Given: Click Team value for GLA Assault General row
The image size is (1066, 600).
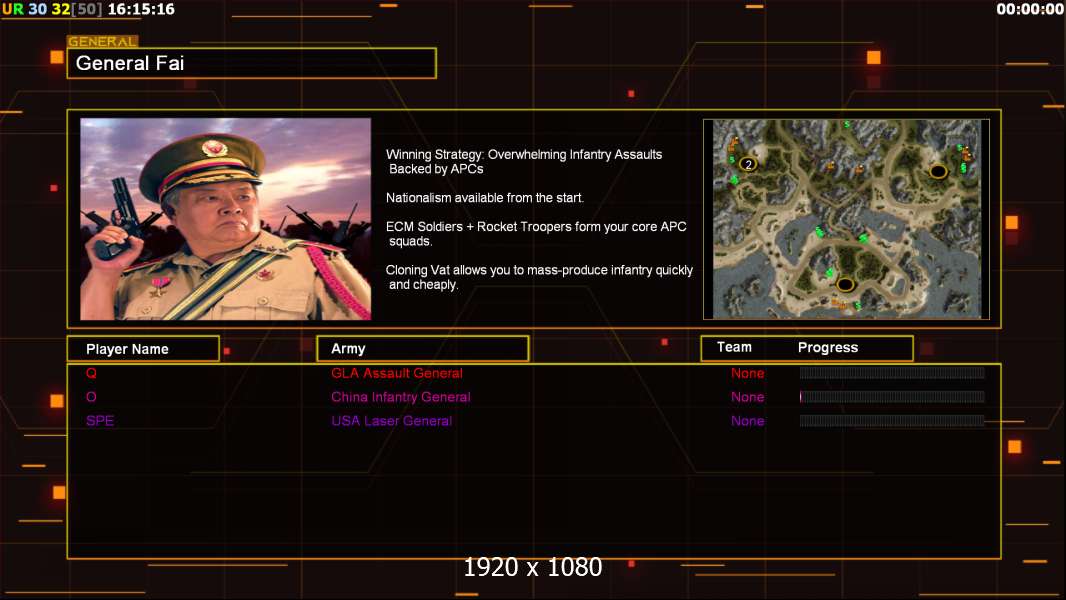Looking at the screenshot, I should click(748, 373).
